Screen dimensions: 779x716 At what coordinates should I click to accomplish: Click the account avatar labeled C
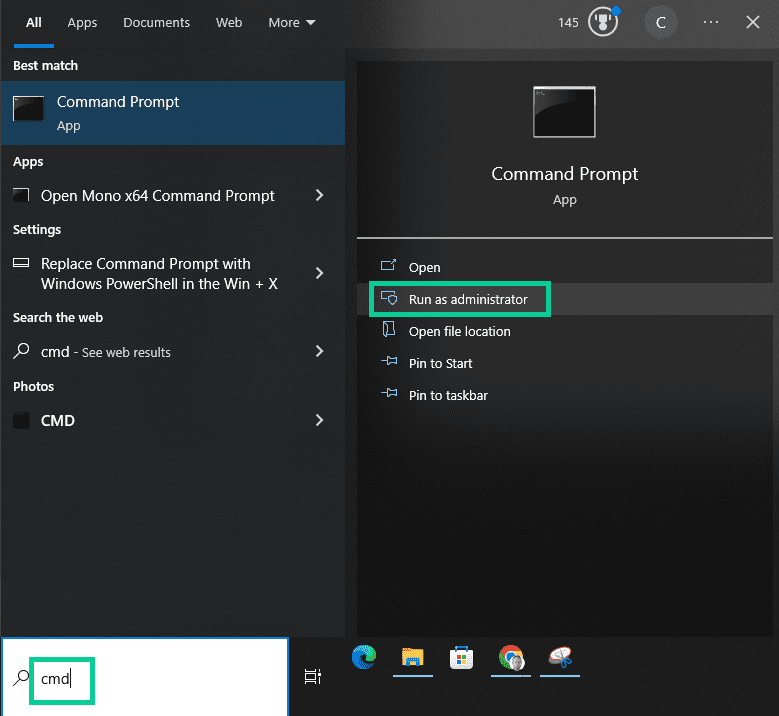point(660,22)
